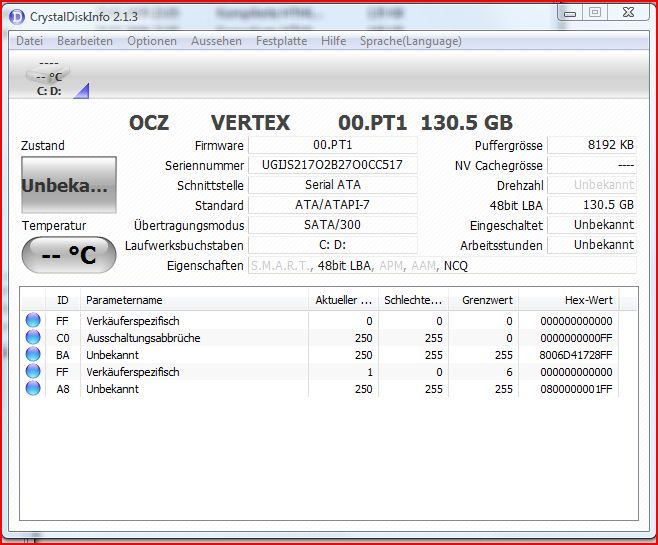Click the Standard field showing ATA/ATAPI-7
This screenshot has height=545, width=658.
click(x=333, y=205)
